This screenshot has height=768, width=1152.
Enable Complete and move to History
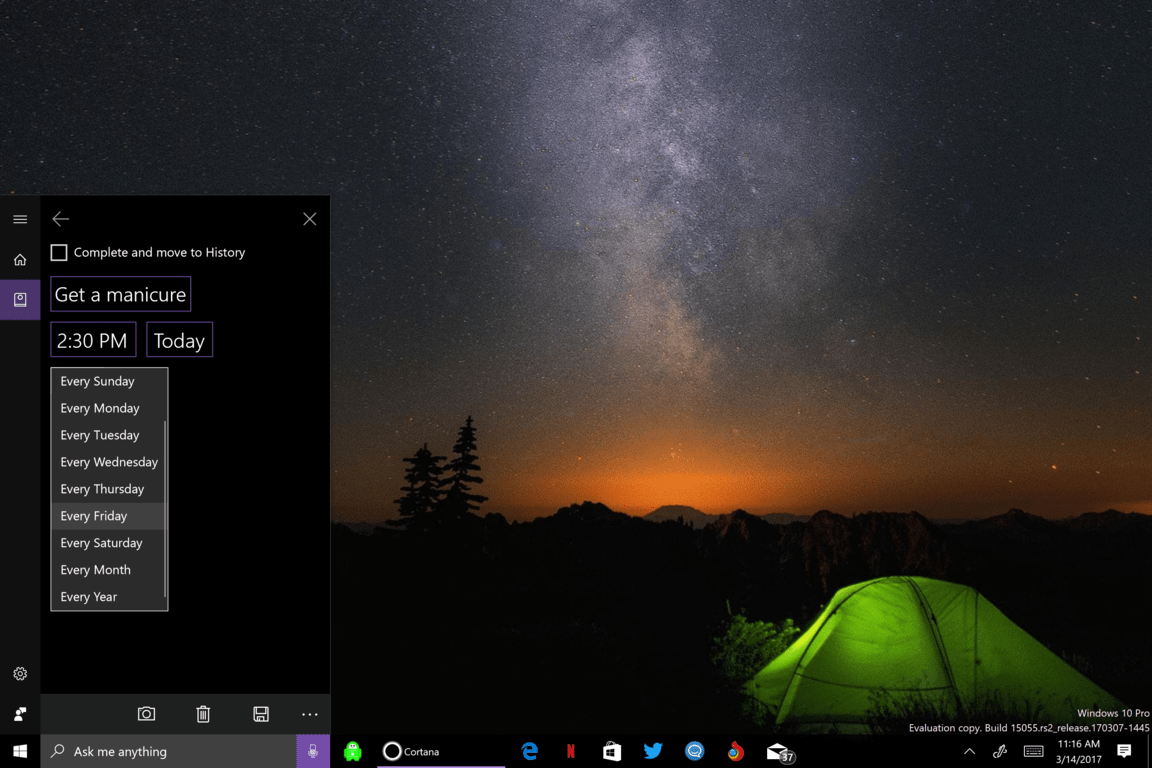(59, 252)
